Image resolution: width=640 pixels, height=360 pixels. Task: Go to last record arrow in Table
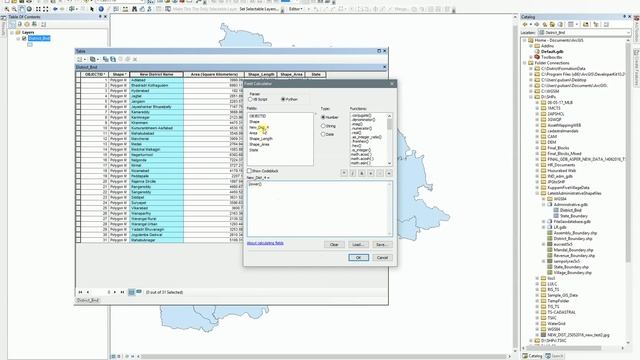(x=122, y=292)
